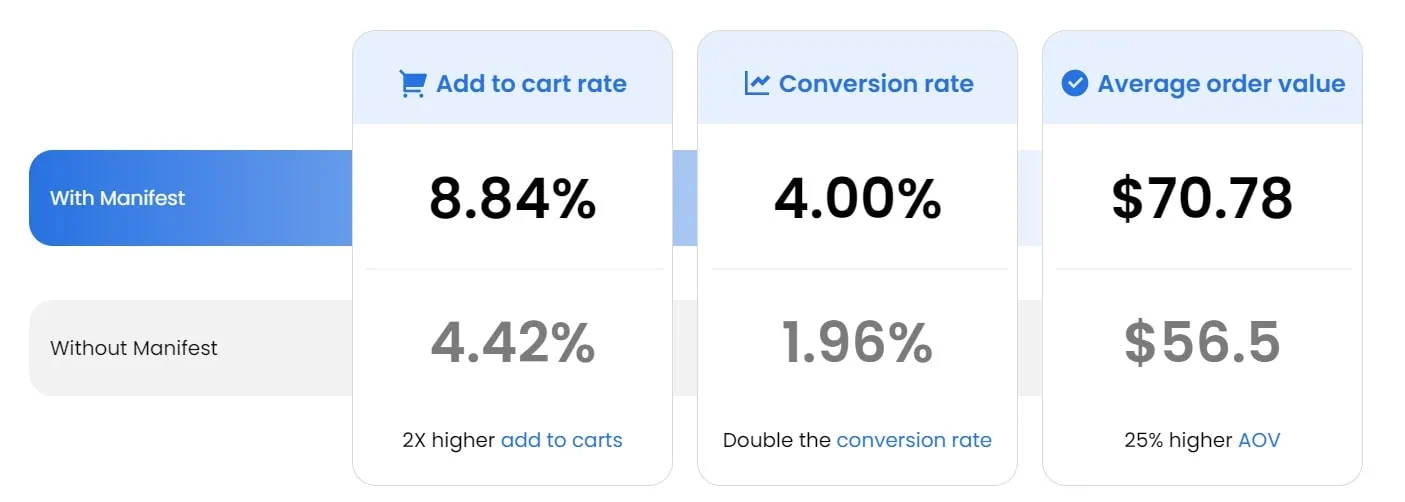1405x502 pixels.
Task: Click the conversion rate chart icon
Action: [757, 83]
